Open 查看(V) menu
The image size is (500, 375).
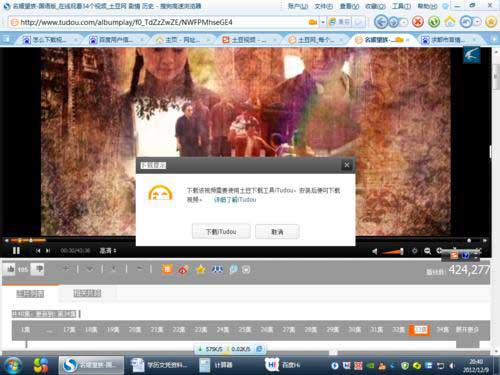point(349,6)
